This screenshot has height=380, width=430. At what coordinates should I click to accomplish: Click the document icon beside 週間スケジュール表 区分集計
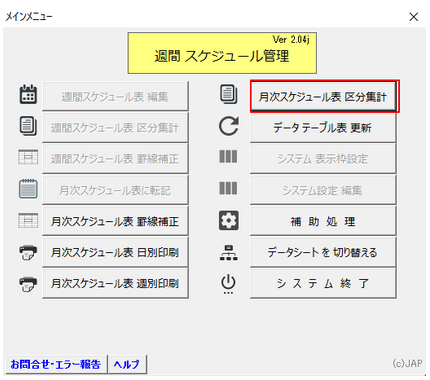coord(28,126)
